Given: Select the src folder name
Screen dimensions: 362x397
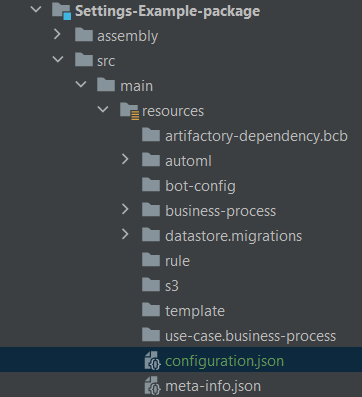Looking at the screenshot, I should (x=106, y=61).
